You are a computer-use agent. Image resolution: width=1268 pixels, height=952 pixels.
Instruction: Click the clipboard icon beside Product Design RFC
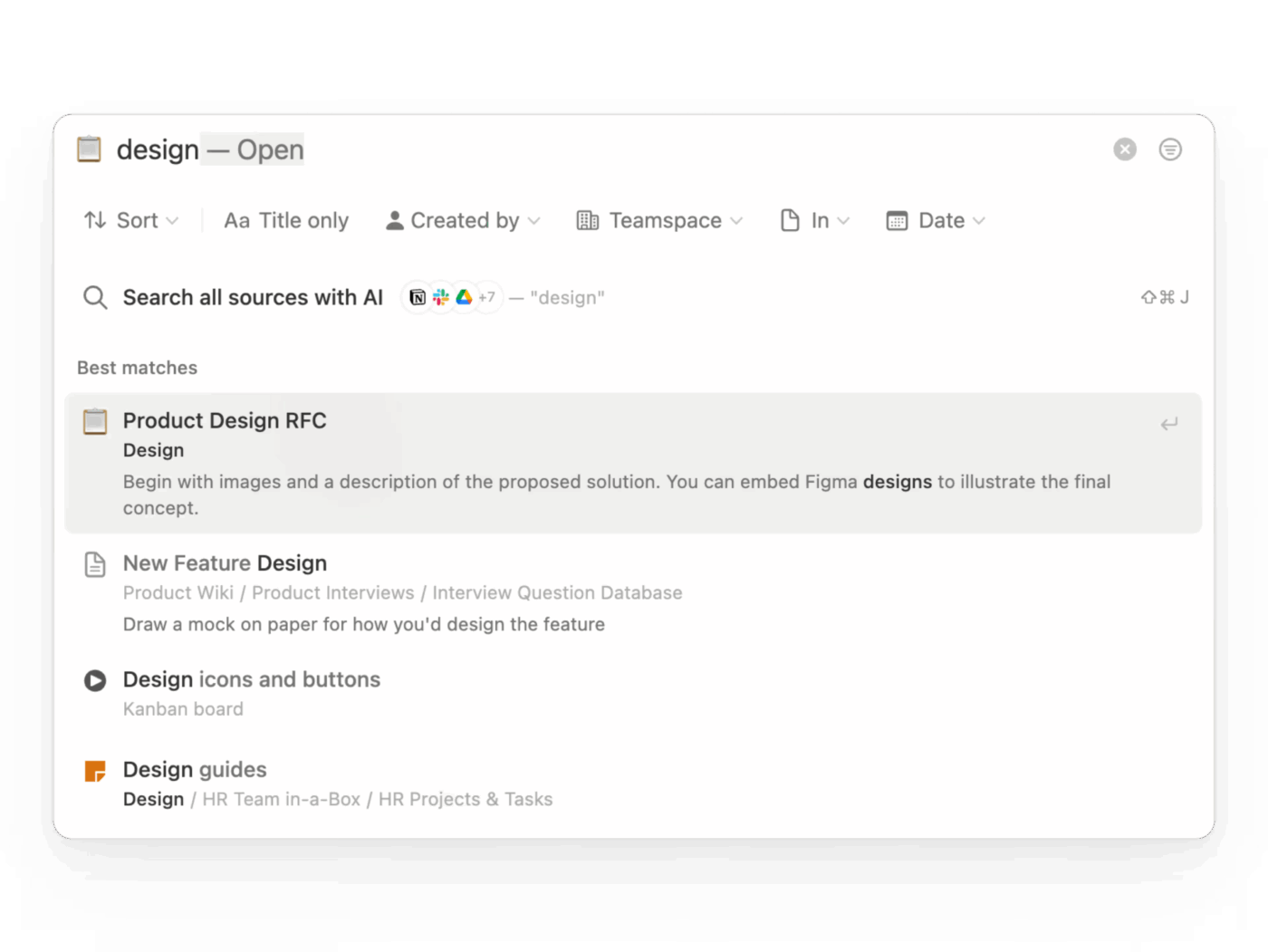(x=95, y=422)
